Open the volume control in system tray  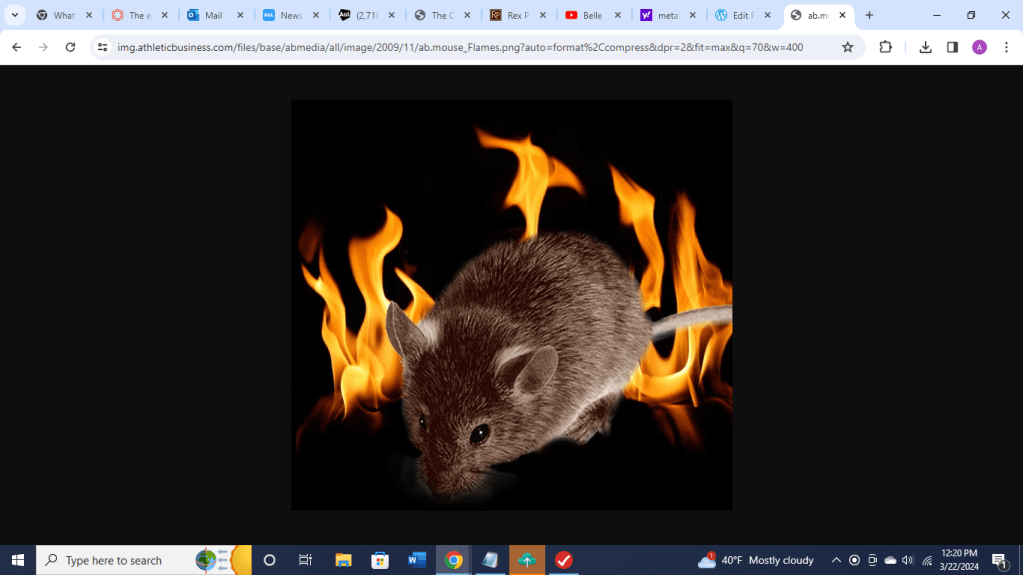pyautogui.click(x=908, y=560)
